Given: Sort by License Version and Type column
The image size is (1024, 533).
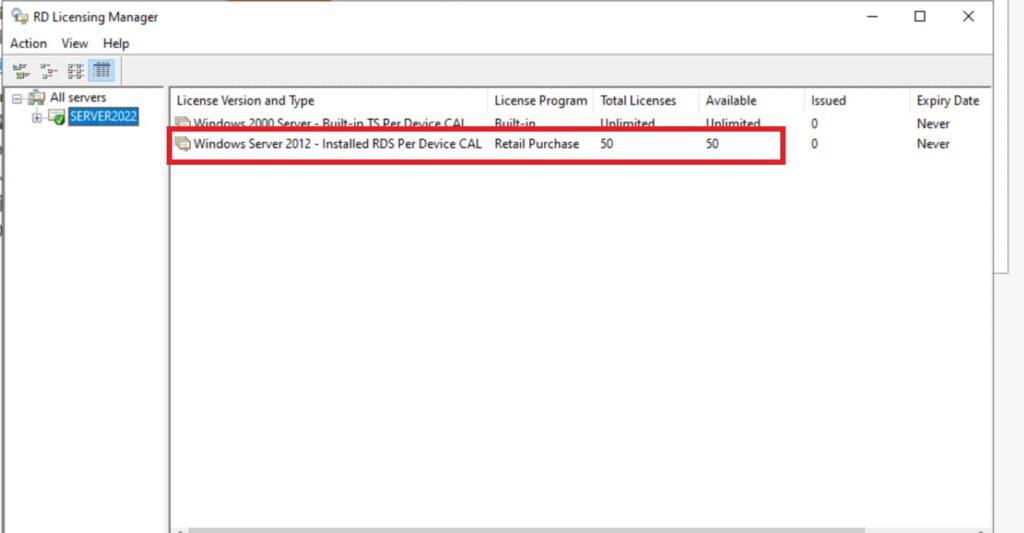Looking at the screenshot, I should pyautogui.click(x=245, y=101).
